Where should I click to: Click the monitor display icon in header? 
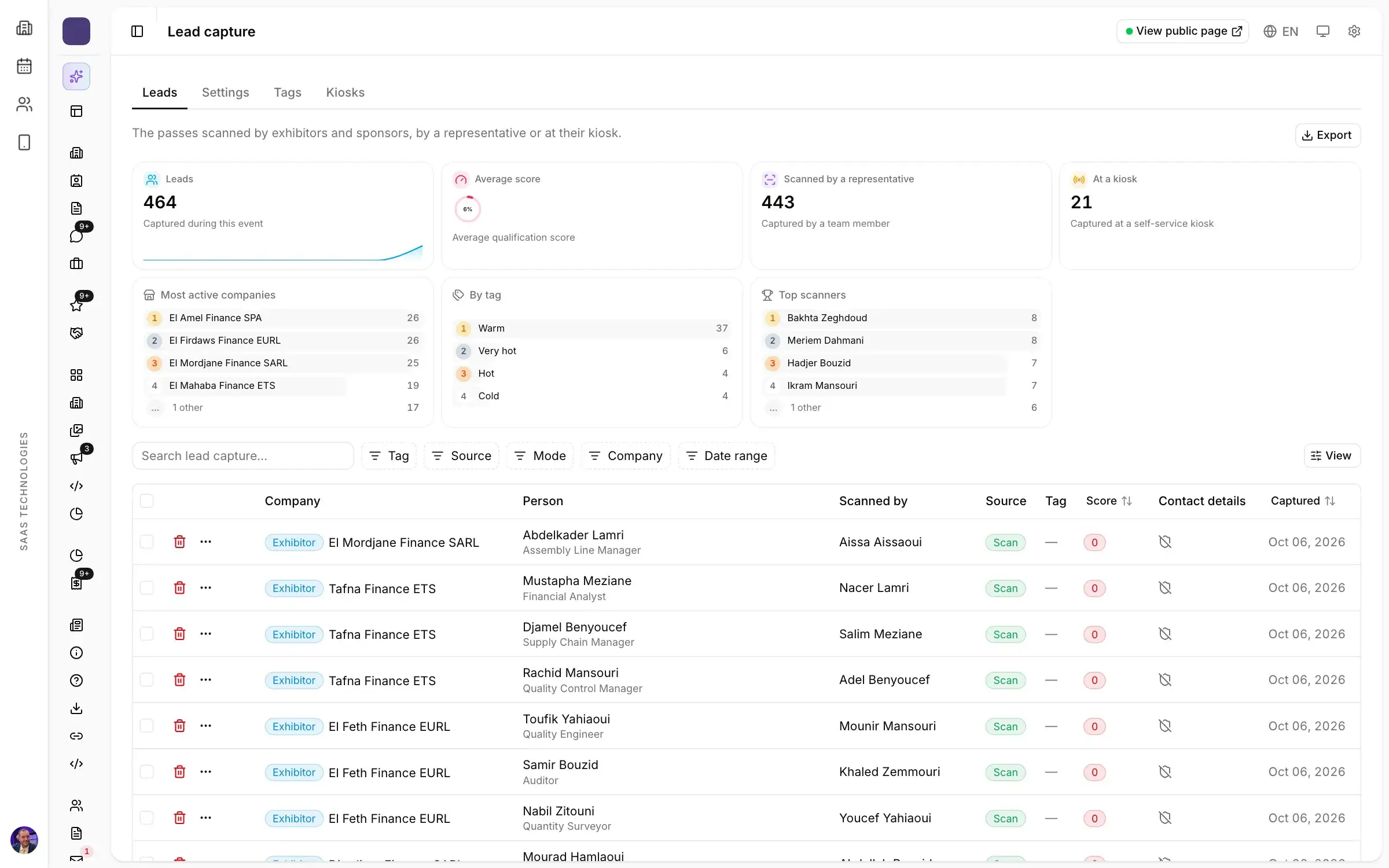[1322, 31]
